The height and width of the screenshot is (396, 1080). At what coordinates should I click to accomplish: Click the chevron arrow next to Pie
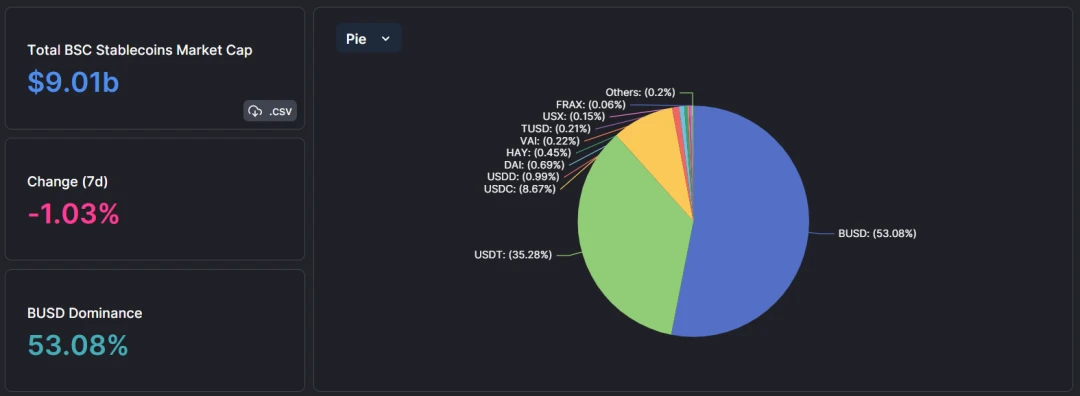(x=386, y=39)
